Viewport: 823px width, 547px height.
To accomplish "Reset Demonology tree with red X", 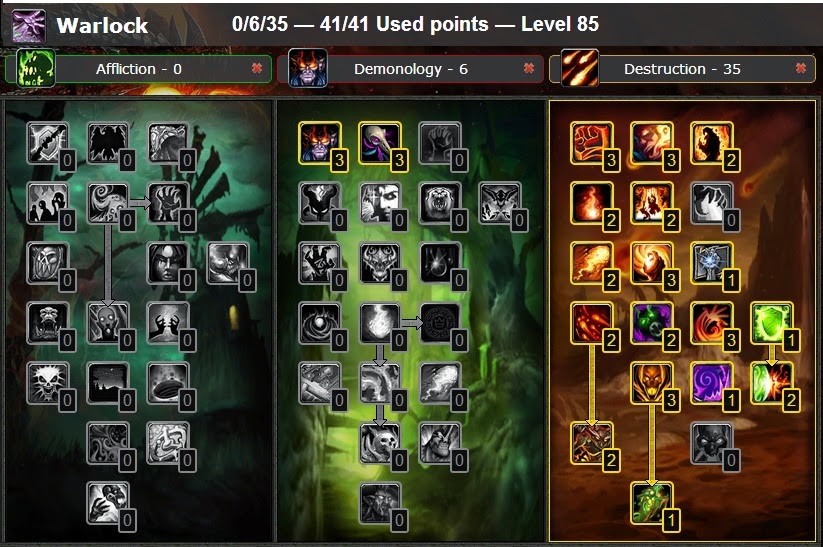I will coord(529,68).
